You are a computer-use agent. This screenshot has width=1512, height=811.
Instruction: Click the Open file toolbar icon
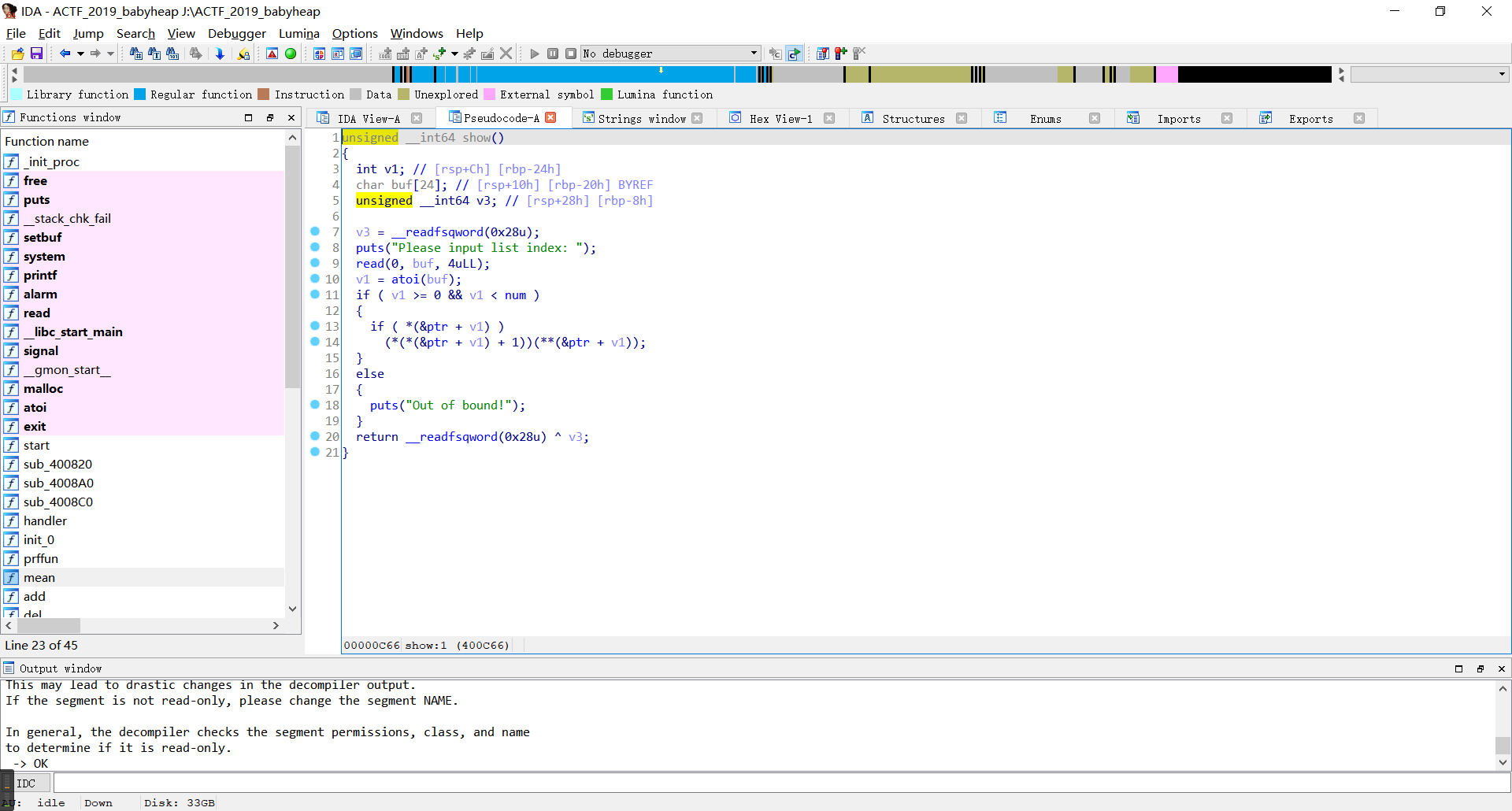[x=17, y=54]
